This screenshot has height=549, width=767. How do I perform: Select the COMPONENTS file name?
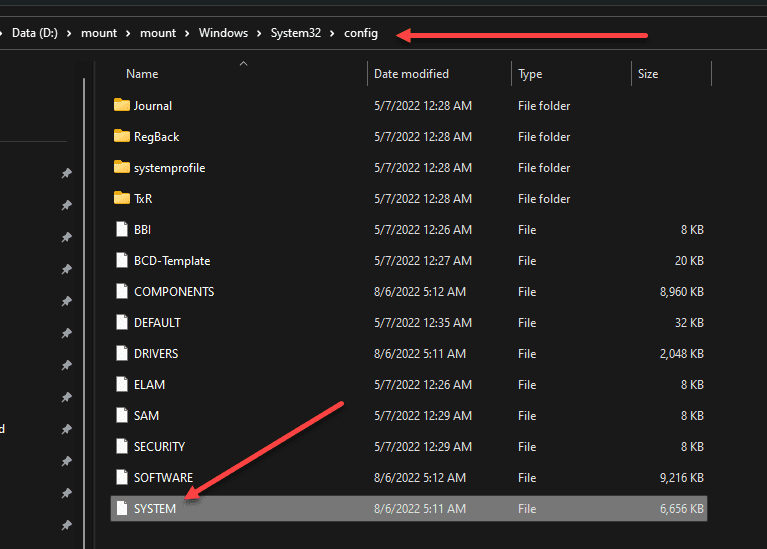(x=174, y=291)
